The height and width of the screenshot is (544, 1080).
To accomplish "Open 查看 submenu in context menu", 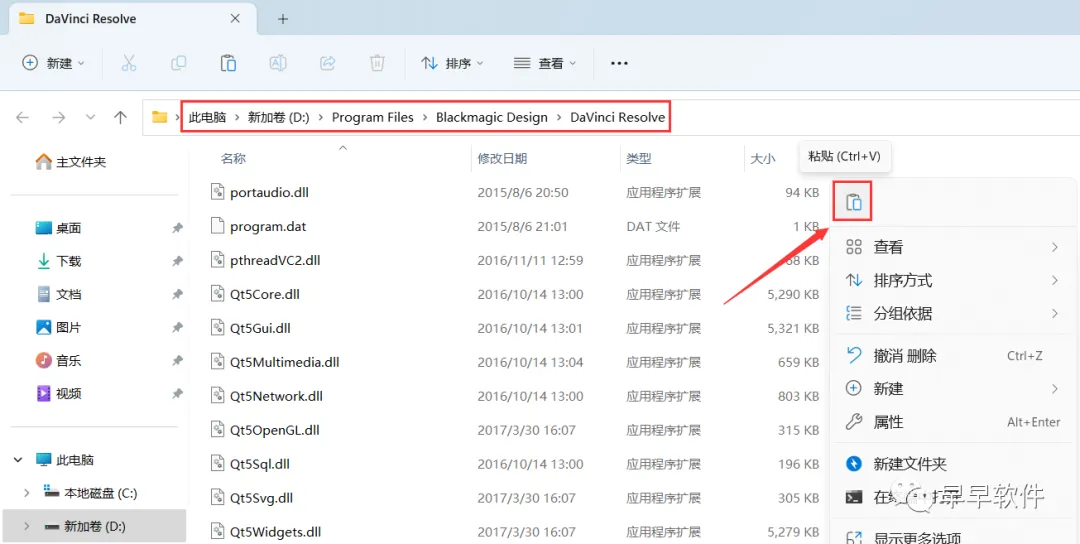I will point(953,247).
